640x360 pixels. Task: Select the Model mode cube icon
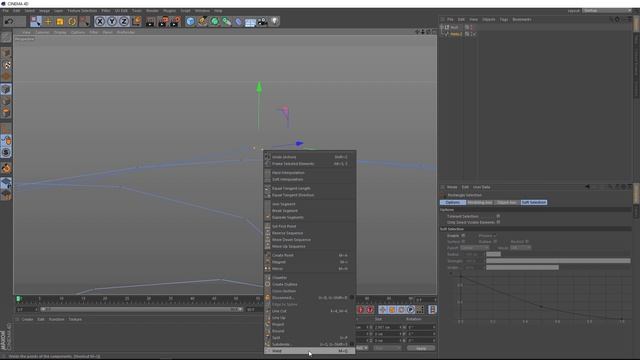[x=6, y=53]
